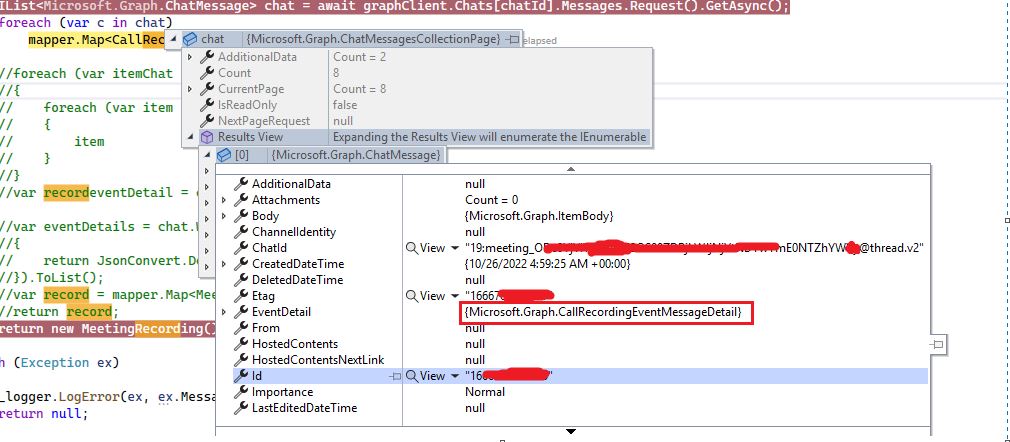Select the CreatedDateTime value 10/26/2022
The image size is (1010, 442).
tap(548, 264)
